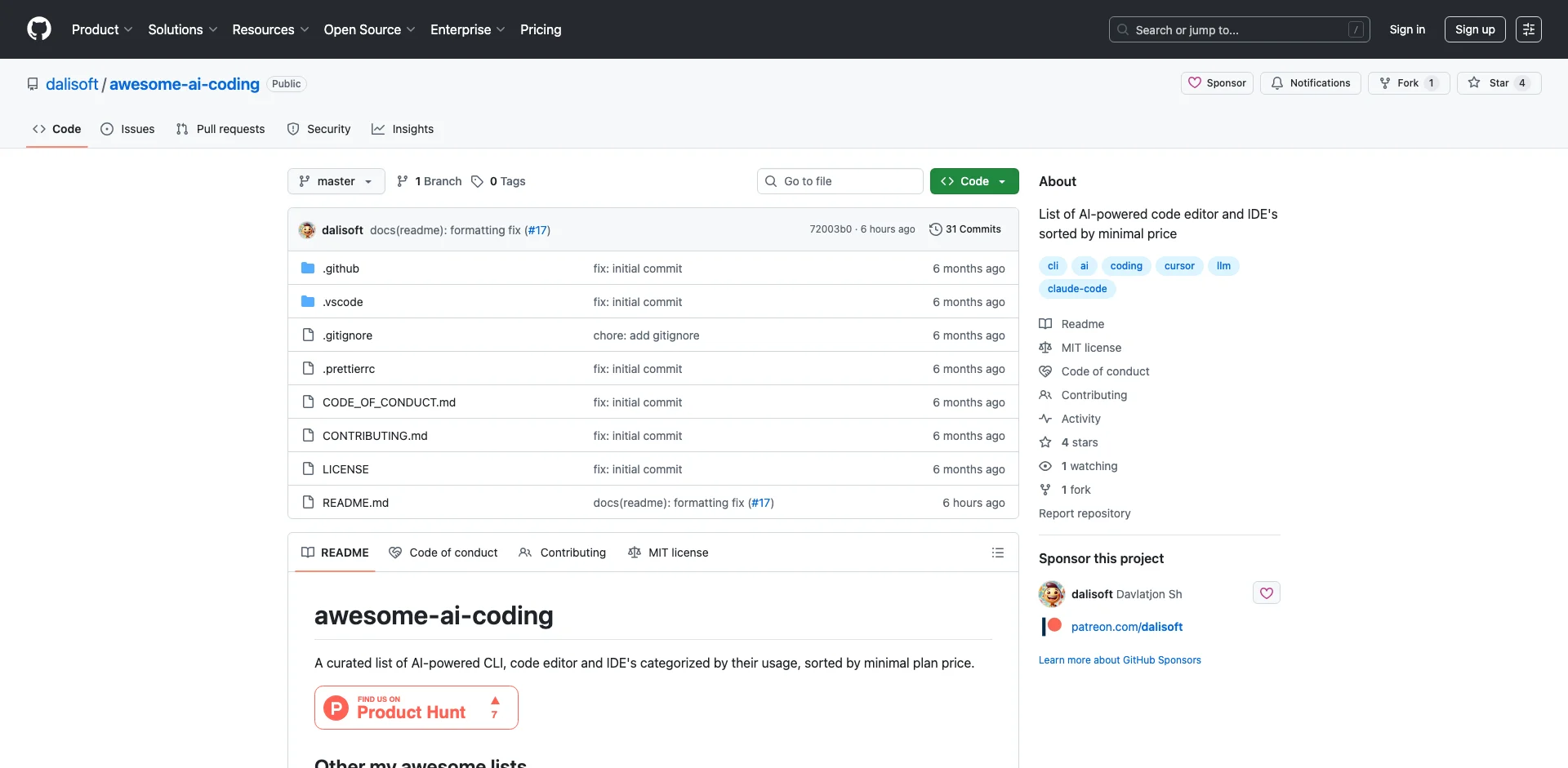The width and height of the screenshot is (1568, 768).
Task: Open the .github folder icon
Action: pos(308,268)
